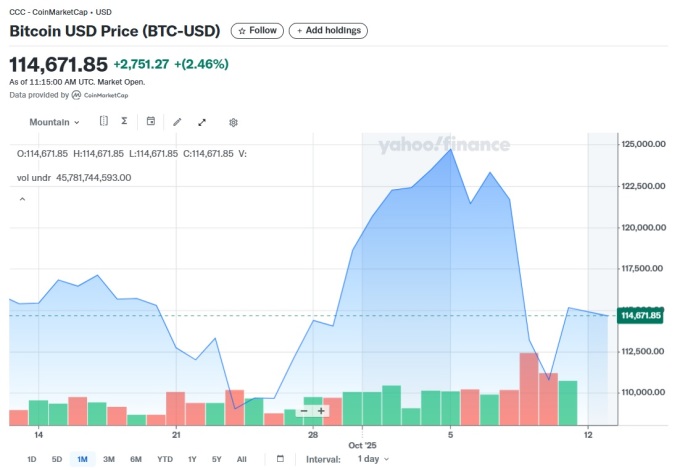The height and width of the screenshot is (470, 680).
Task: Switch to the 1D time range
Action: (x=31, y=459)
